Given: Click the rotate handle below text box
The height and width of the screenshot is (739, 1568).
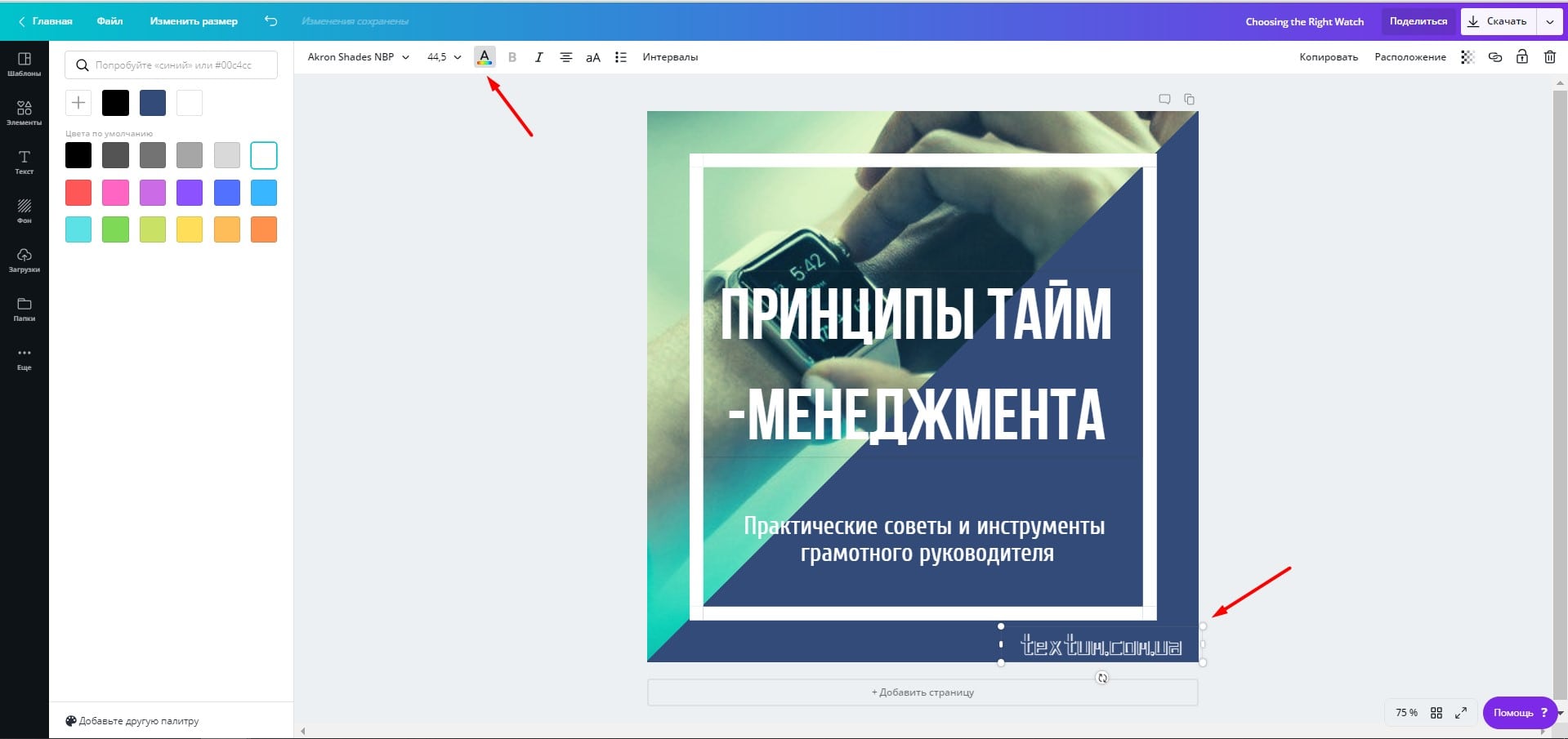Looking at the screenshot, I should [x=1102, y=678].
